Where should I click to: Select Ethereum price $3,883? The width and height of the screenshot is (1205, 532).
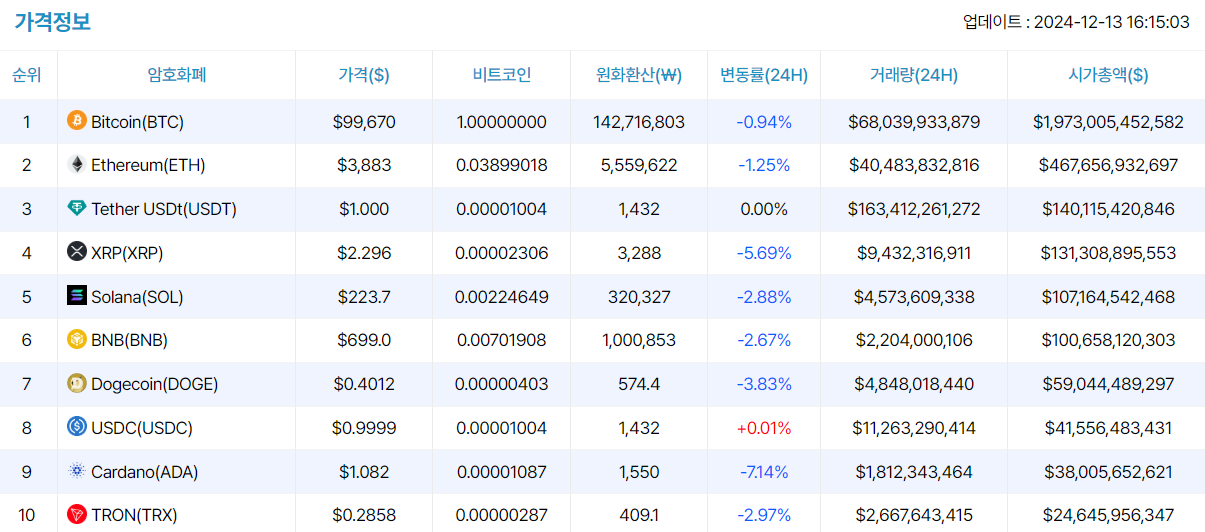(x=364, y=165)
